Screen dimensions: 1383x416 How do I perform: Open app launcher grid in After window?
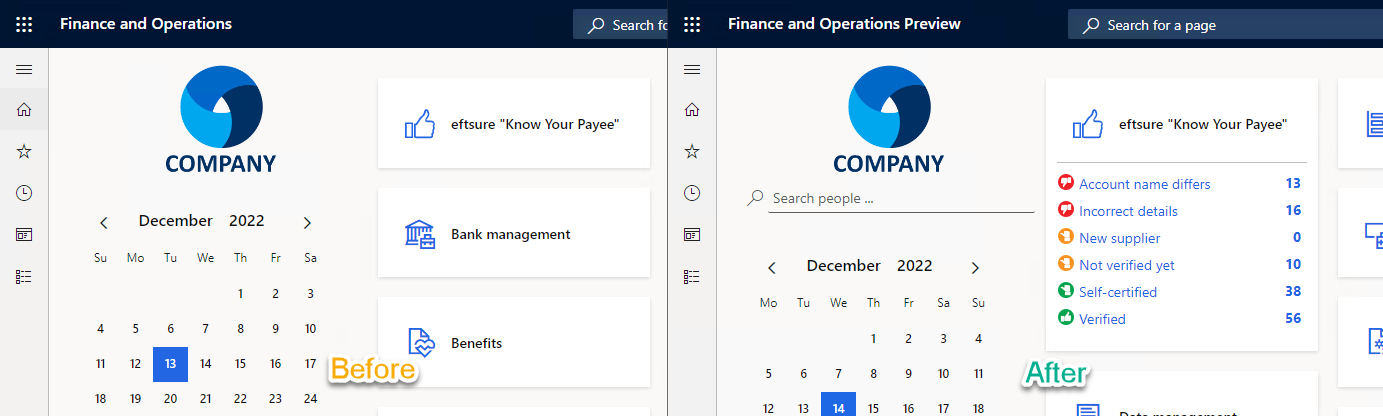[x=692, y=24]
